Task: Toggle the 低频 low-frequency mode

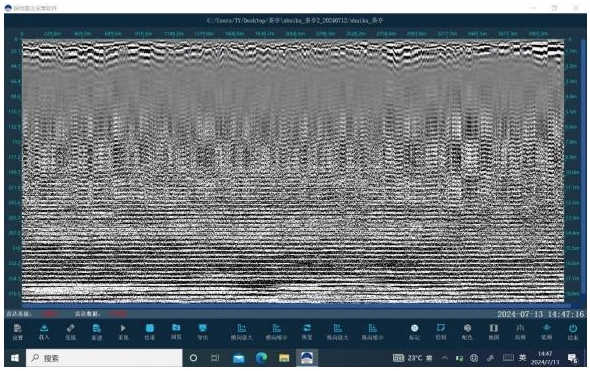Action: [547, 332]
